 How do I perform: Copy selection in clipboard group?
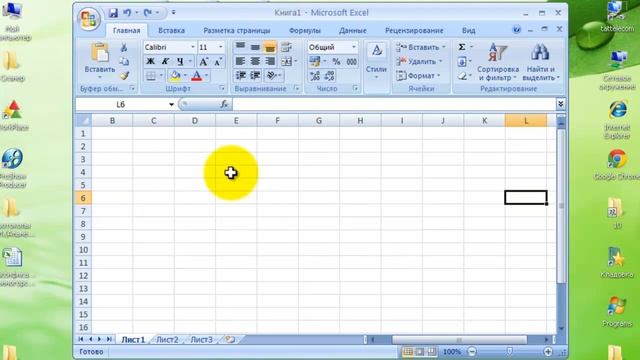click(124, 61)
